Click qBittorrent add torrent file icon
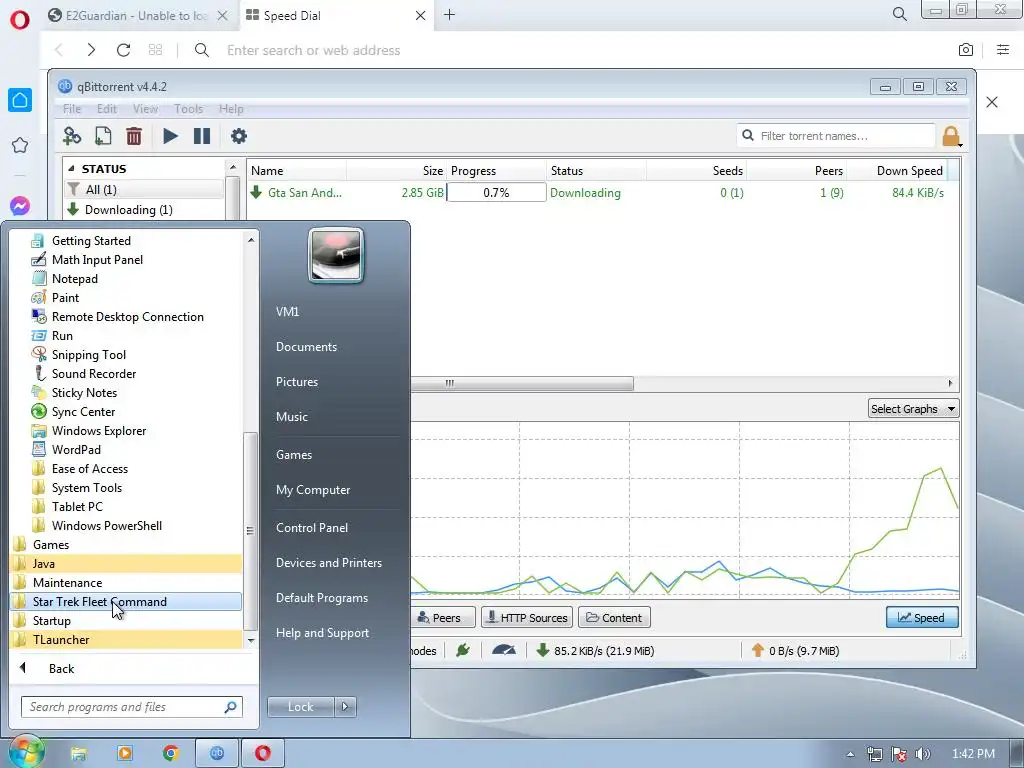The width and height of the screenshot is (1024, 768). [x=103, y=136]
